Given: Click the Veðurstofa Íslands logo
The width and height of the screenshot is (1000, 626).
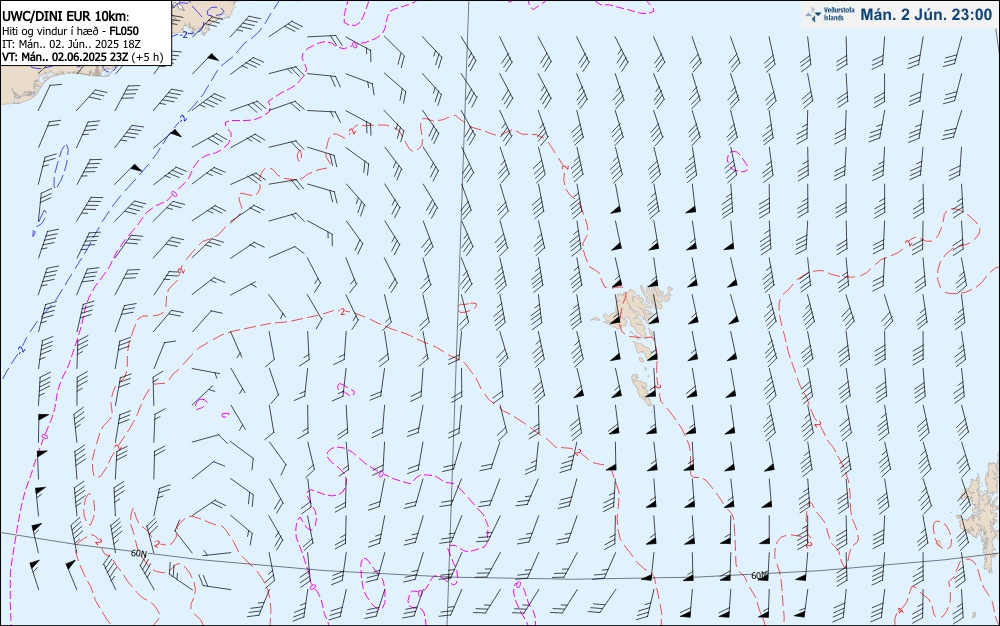Looking at the screenshot, I should pyautogui.click(x=829, y=14).
